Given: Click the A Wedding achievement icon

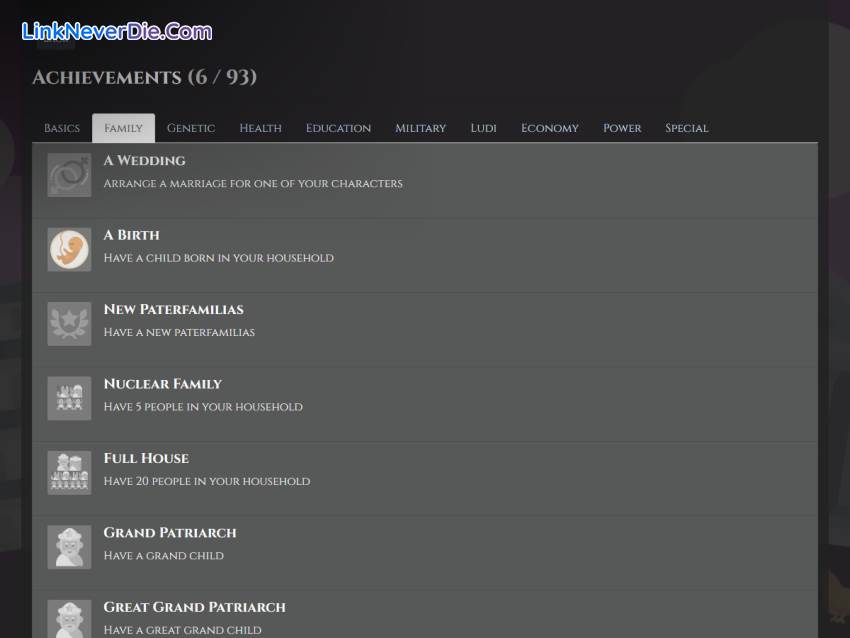Looking at the screenshot, I should click(69, 175).
